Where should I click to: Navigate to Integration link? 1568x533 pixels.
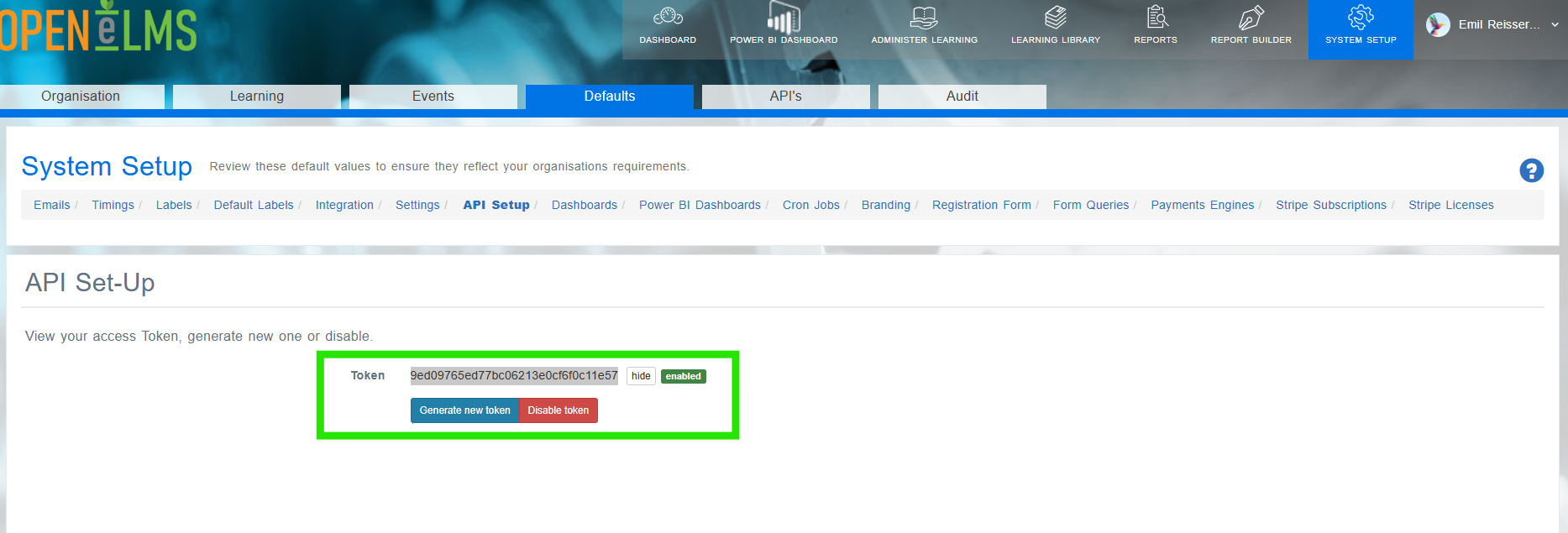click(344, 205)
